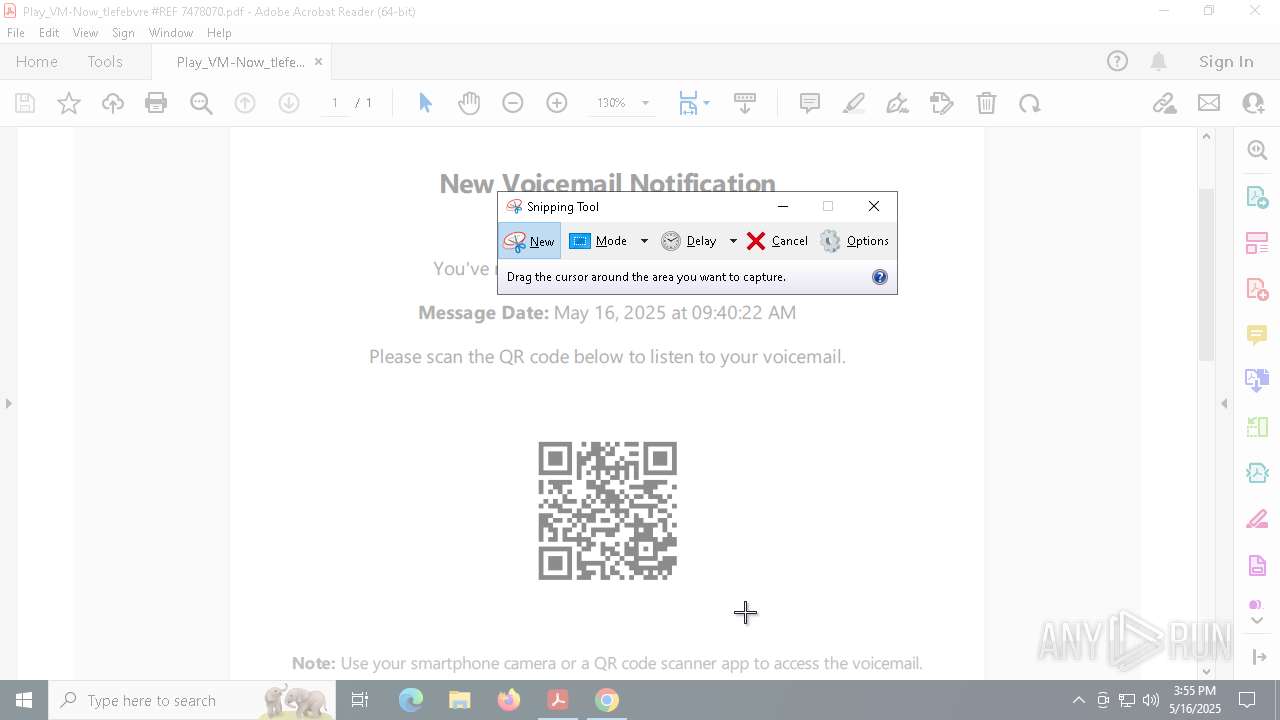Click the scrolling mode keyboard icon
This screenshot has height=720, width=1280.
745,103
